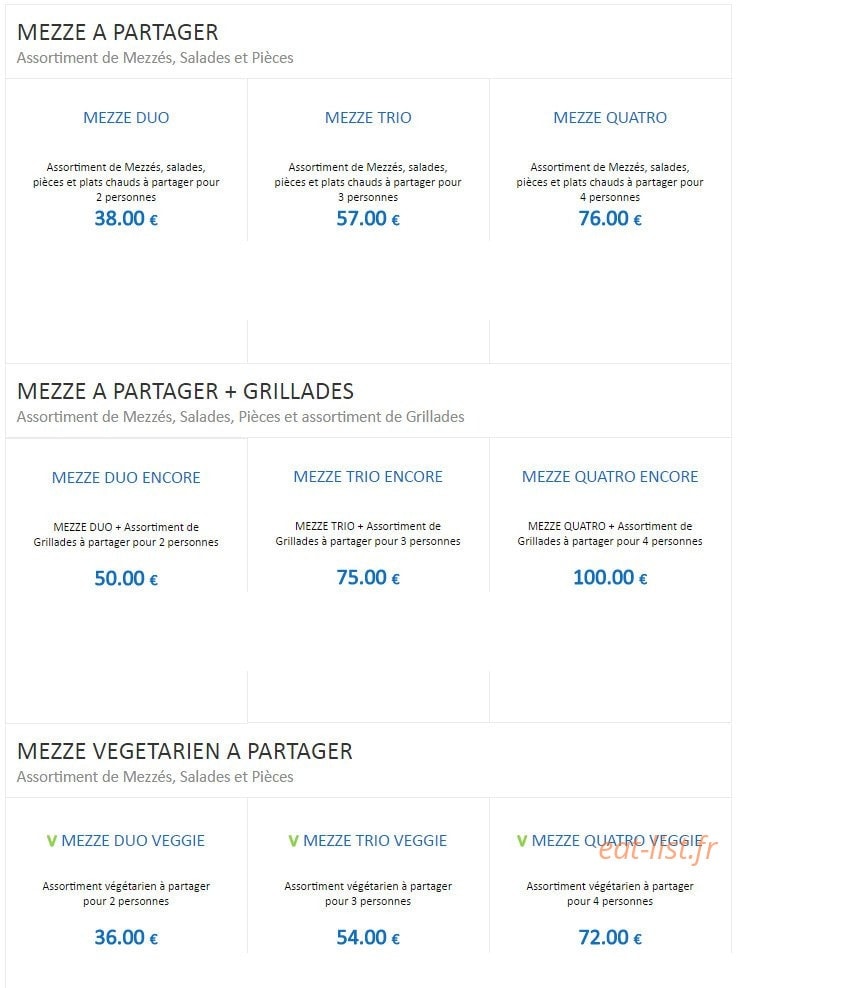This screenshot has width=864, height=988.
Task: Click the green V icon beside MEZZE QUATRO VEGGIE
Action: [x=522, y=841]
